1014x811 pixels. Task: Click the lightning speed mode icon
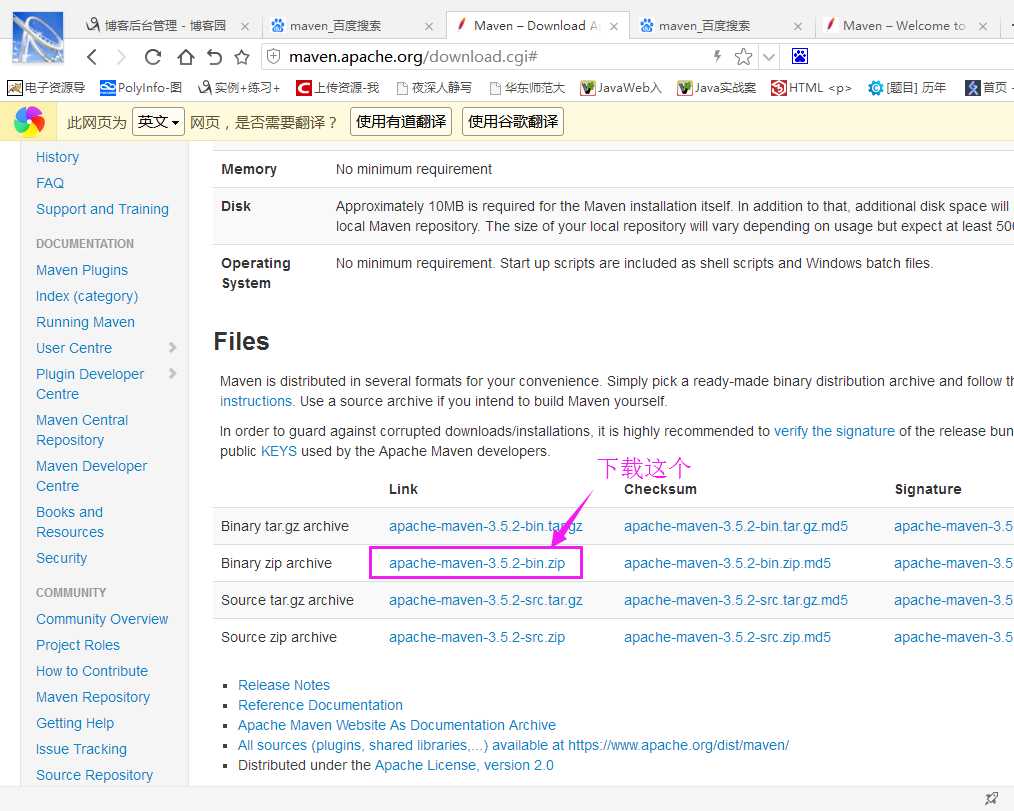(x=717, y=56)
